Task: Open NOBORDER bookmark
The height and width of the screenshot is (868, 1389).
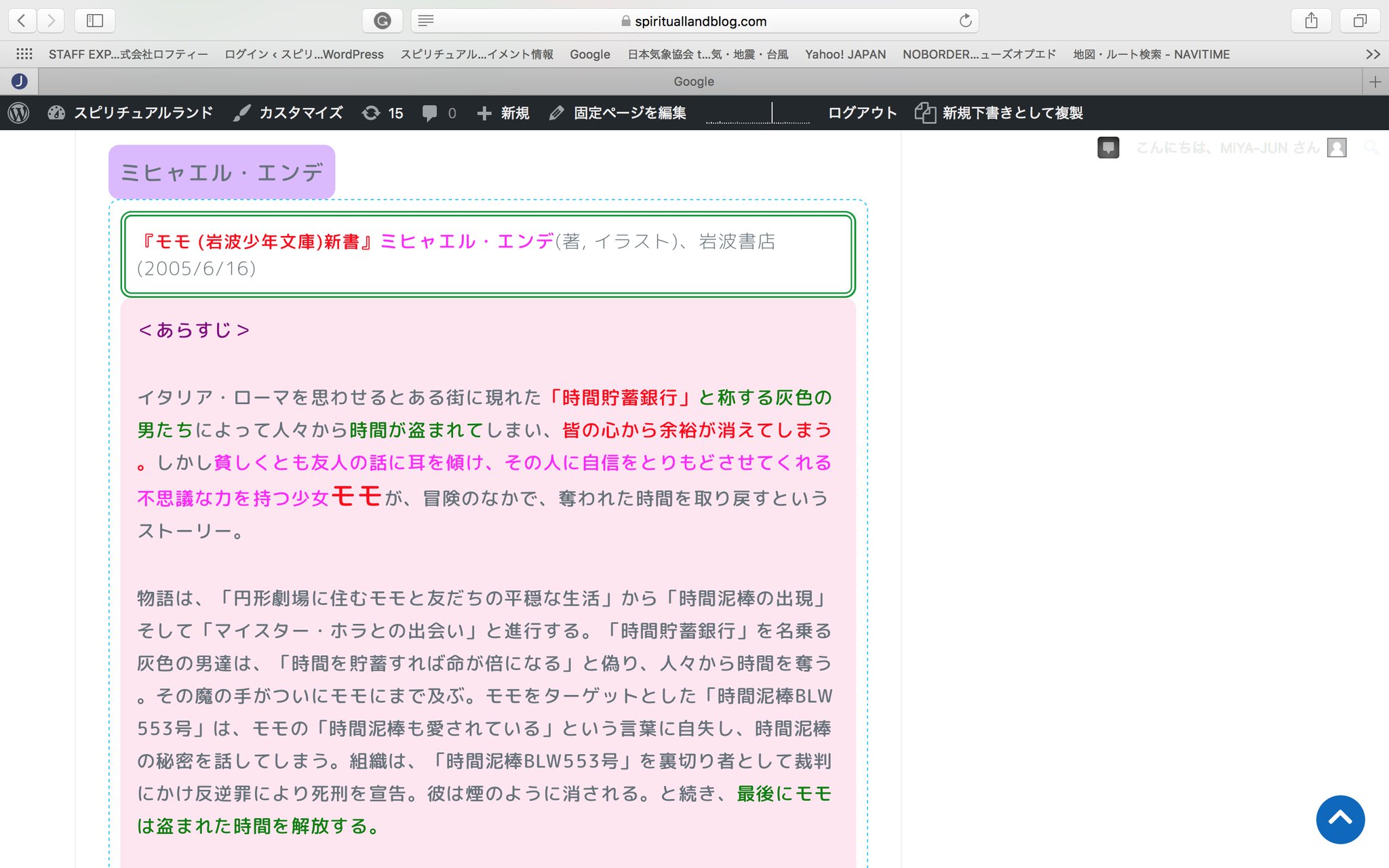Action: (979, 54)
